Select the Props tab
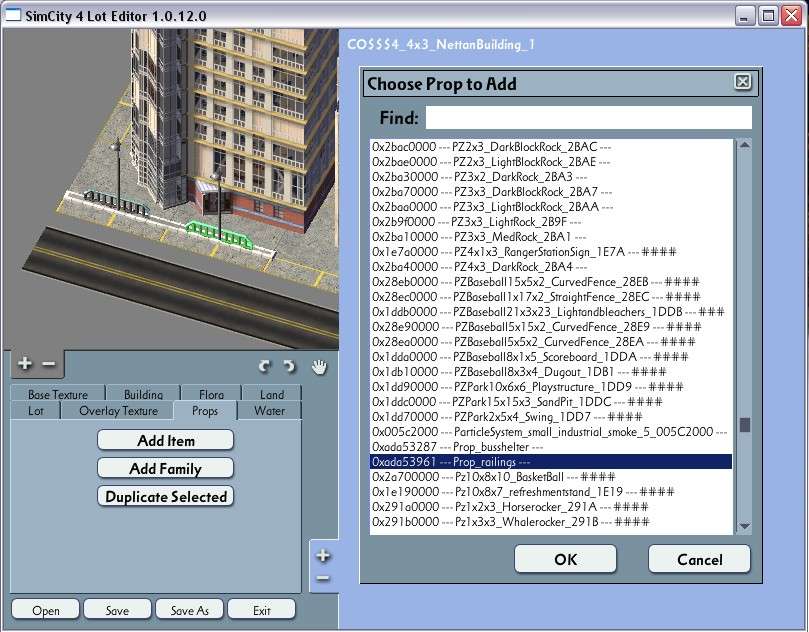The image size is (809, 632). click(x=205, y=411)
